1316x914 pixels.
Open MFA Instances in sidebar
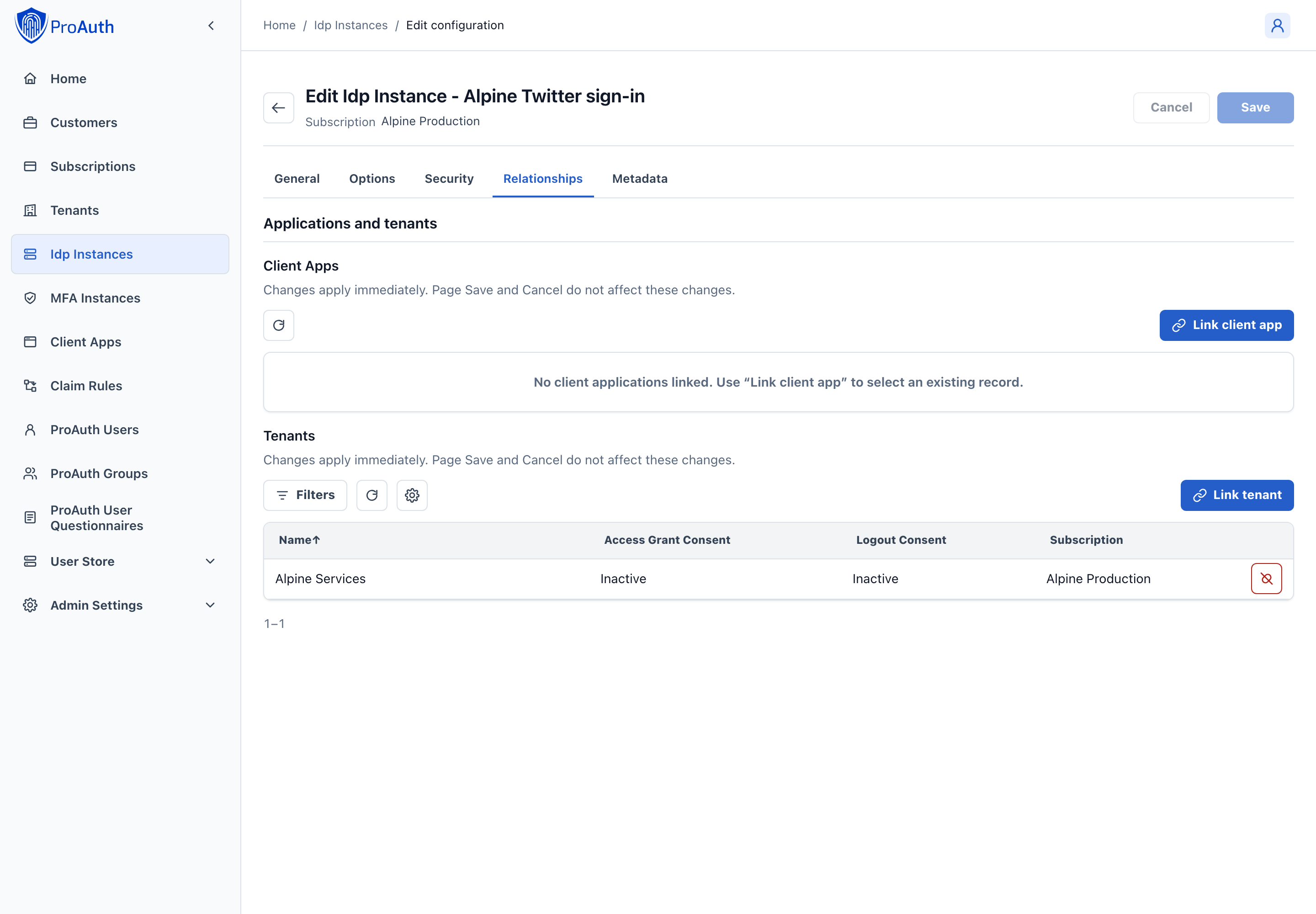(x=120, y=298)
